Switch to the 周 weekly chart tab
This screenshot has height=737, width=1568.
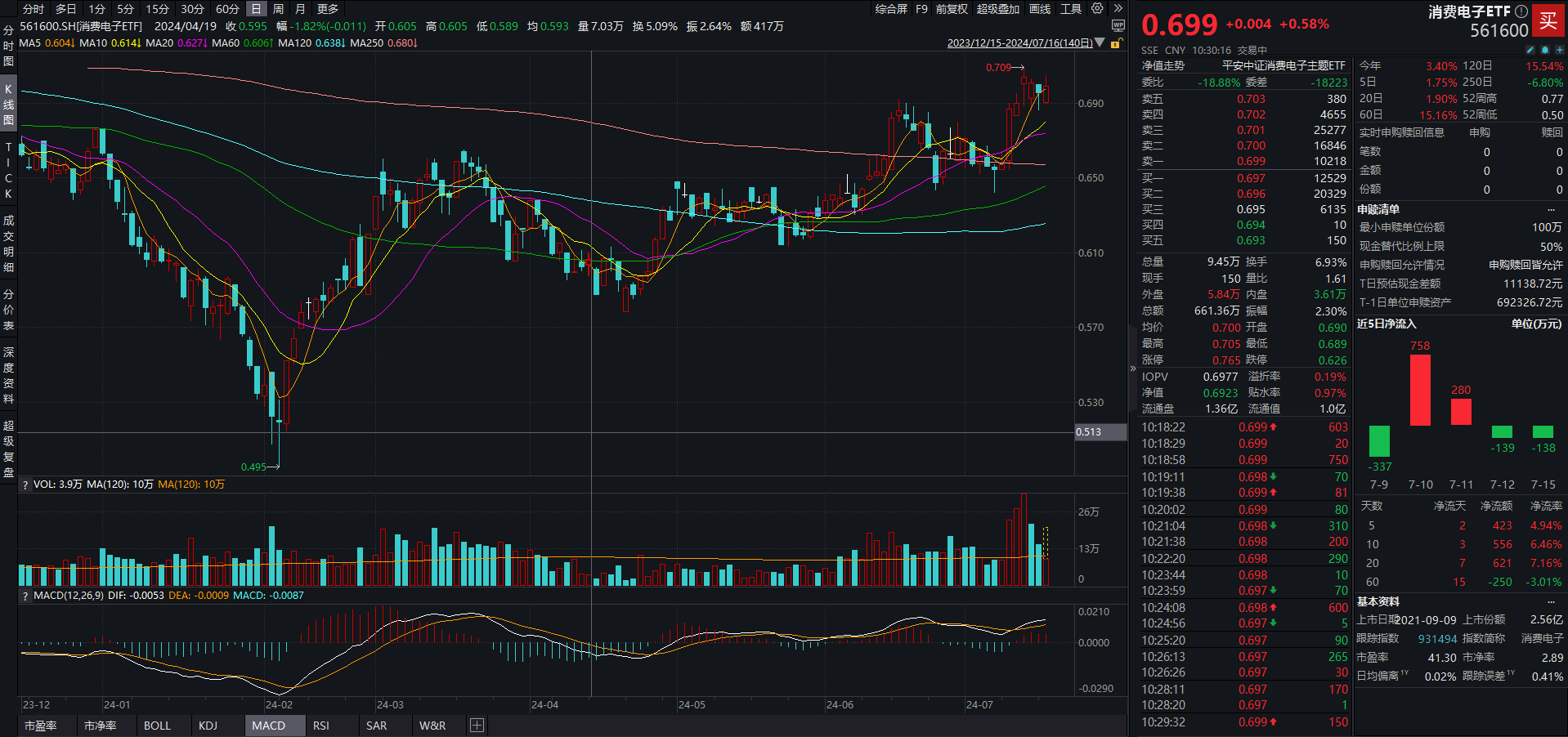click(x=278, y=9)
